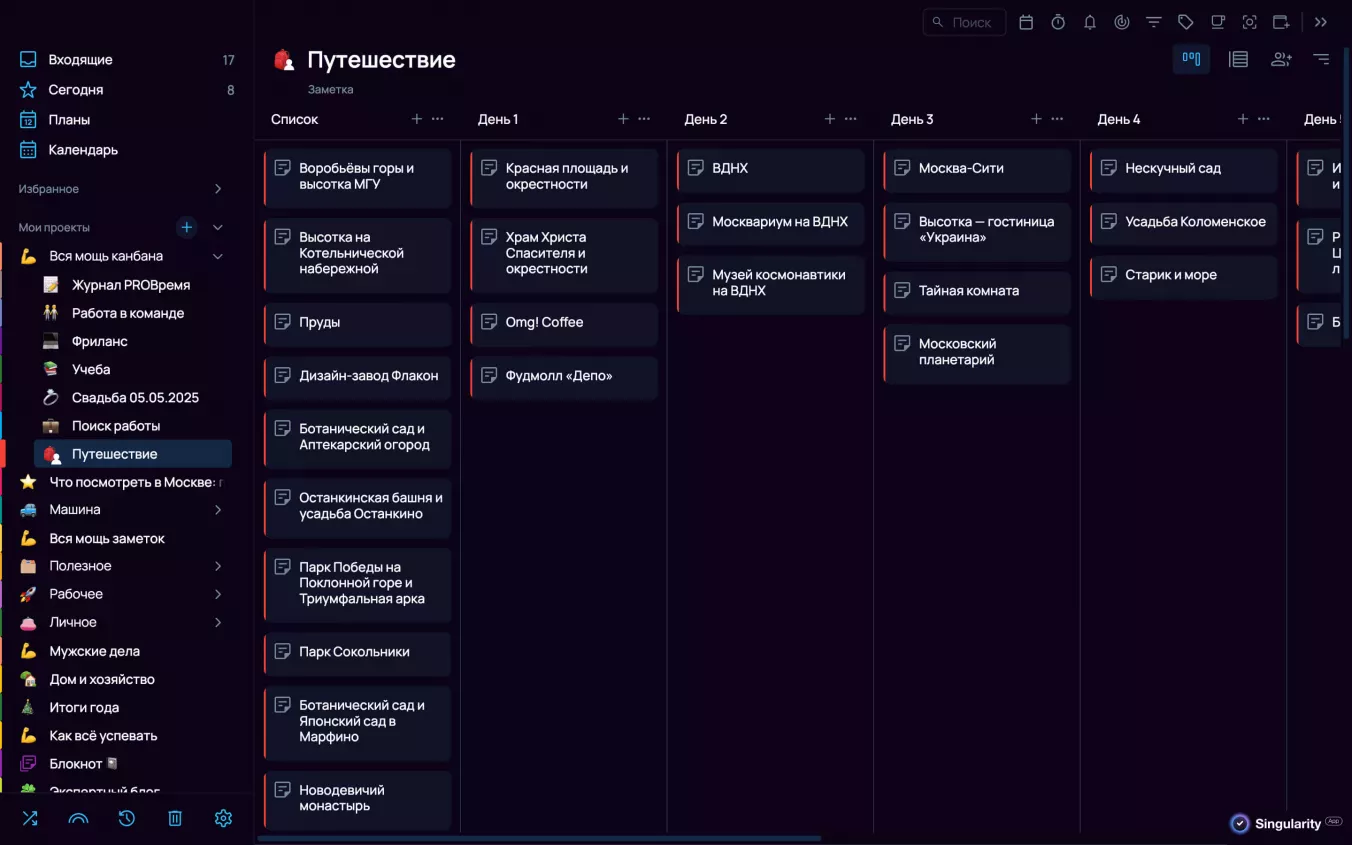The width and height of the screenshot is (1352, 845).
Task: Open Работа в команде project
Action: point(130,313)
